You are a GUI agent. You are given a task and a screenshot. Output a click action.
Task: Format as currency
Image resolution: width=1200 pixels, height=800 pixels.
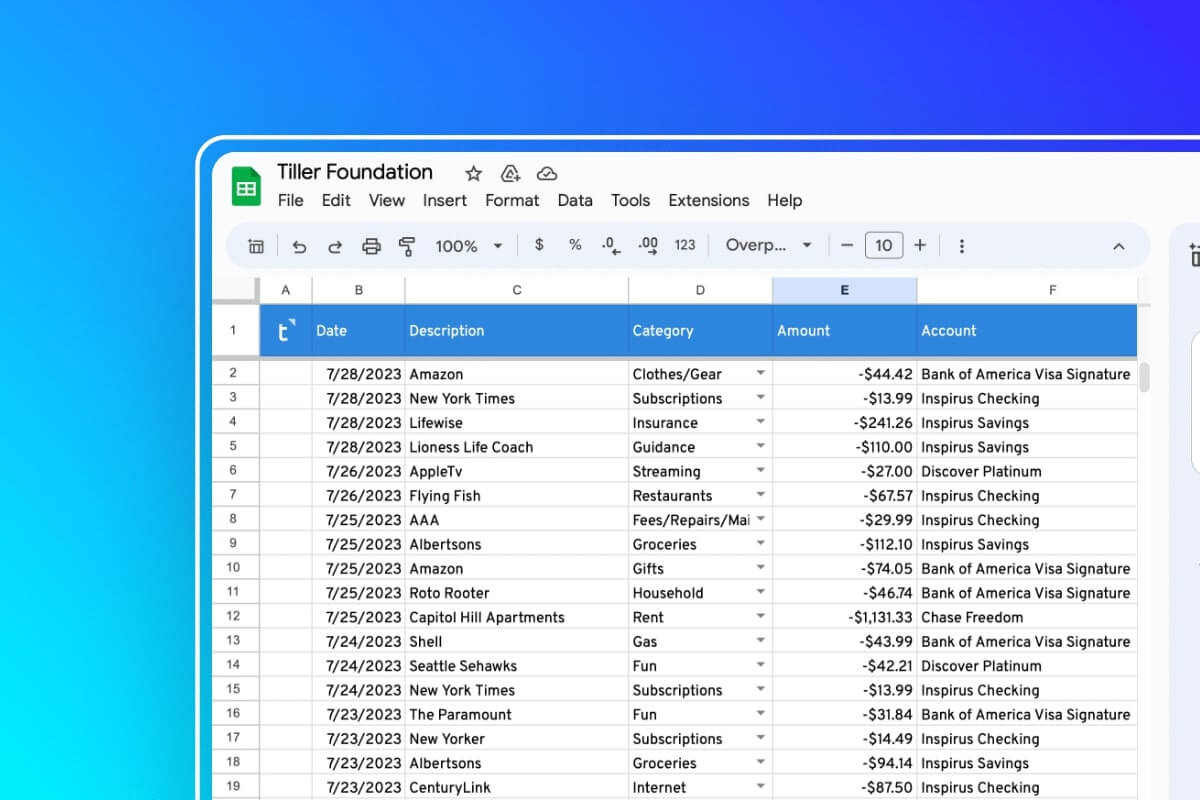(x=539, y=245)
